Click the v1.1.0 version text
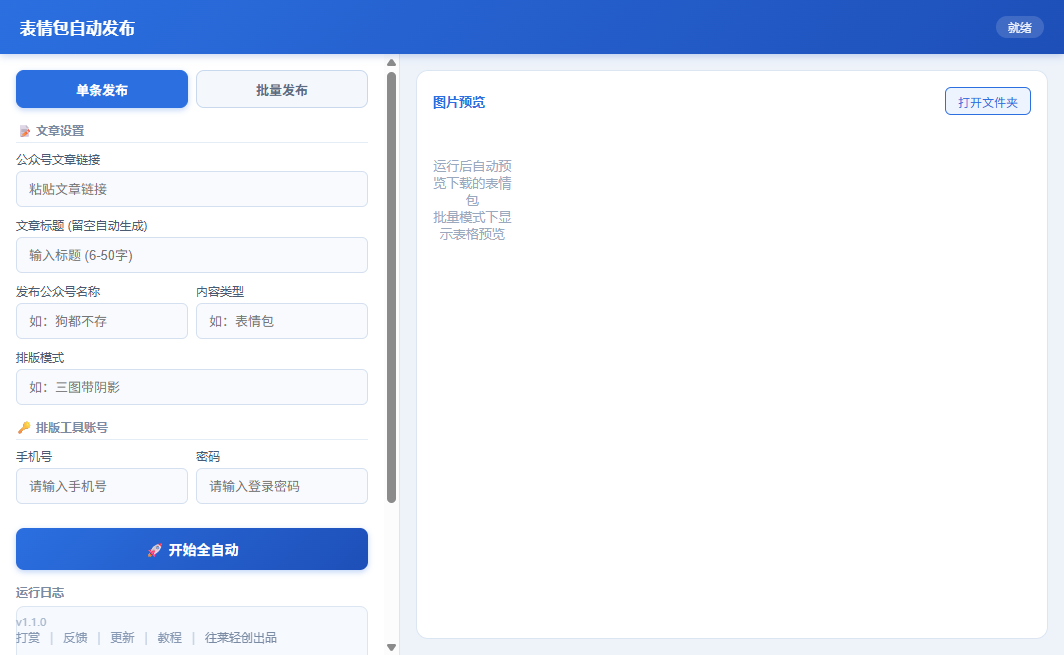Screen dimensions: 1064x655 click(x=31, y=622)
